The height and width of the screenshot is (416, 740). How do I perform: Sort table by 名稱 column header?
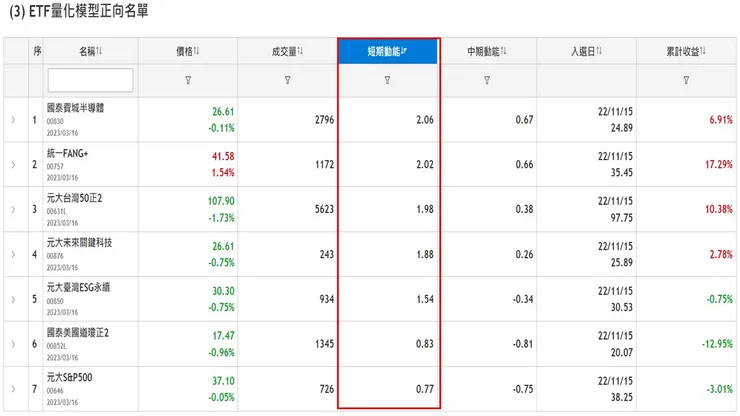[x=91, y=51]
